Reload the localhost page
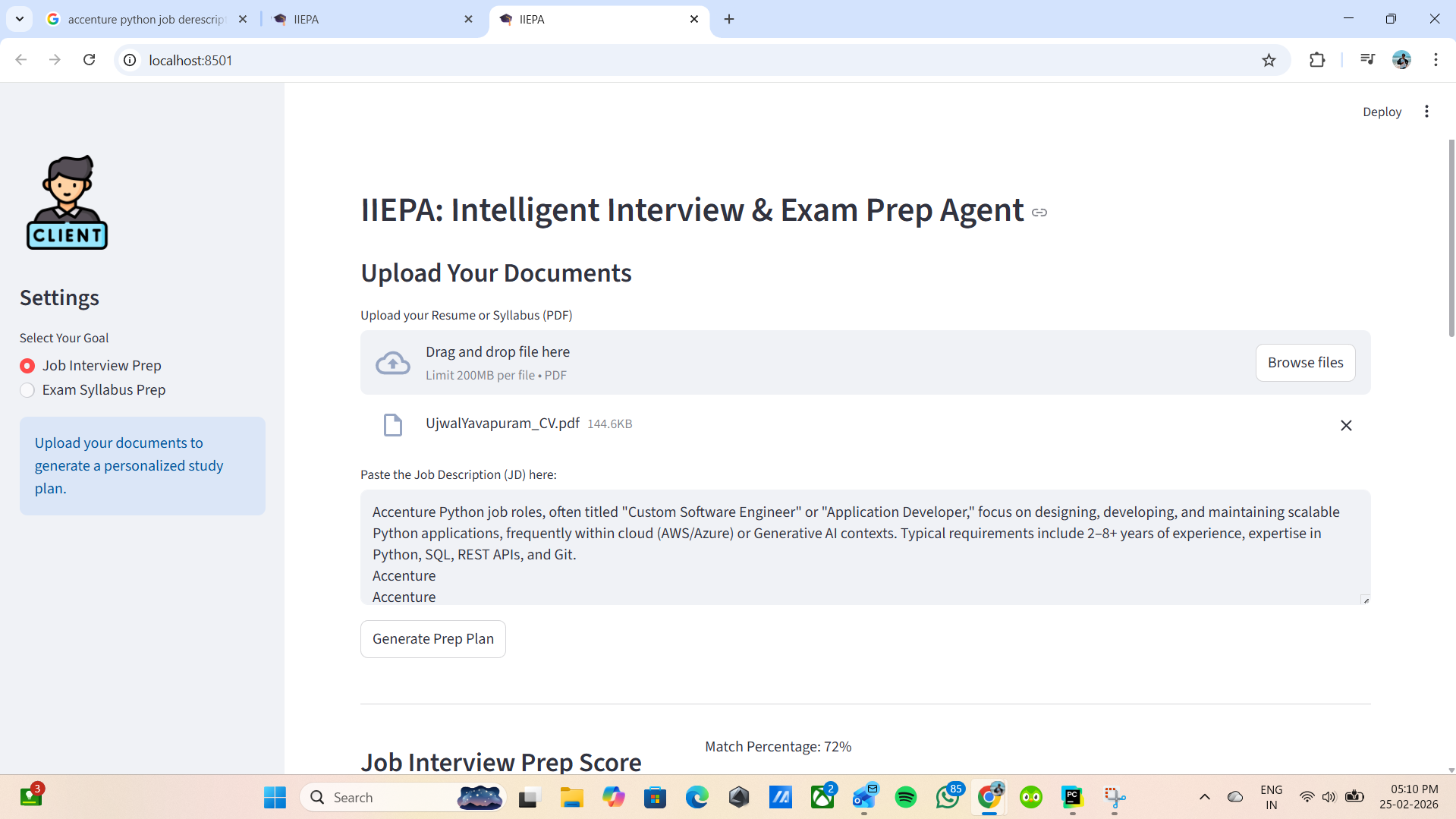 89,60
